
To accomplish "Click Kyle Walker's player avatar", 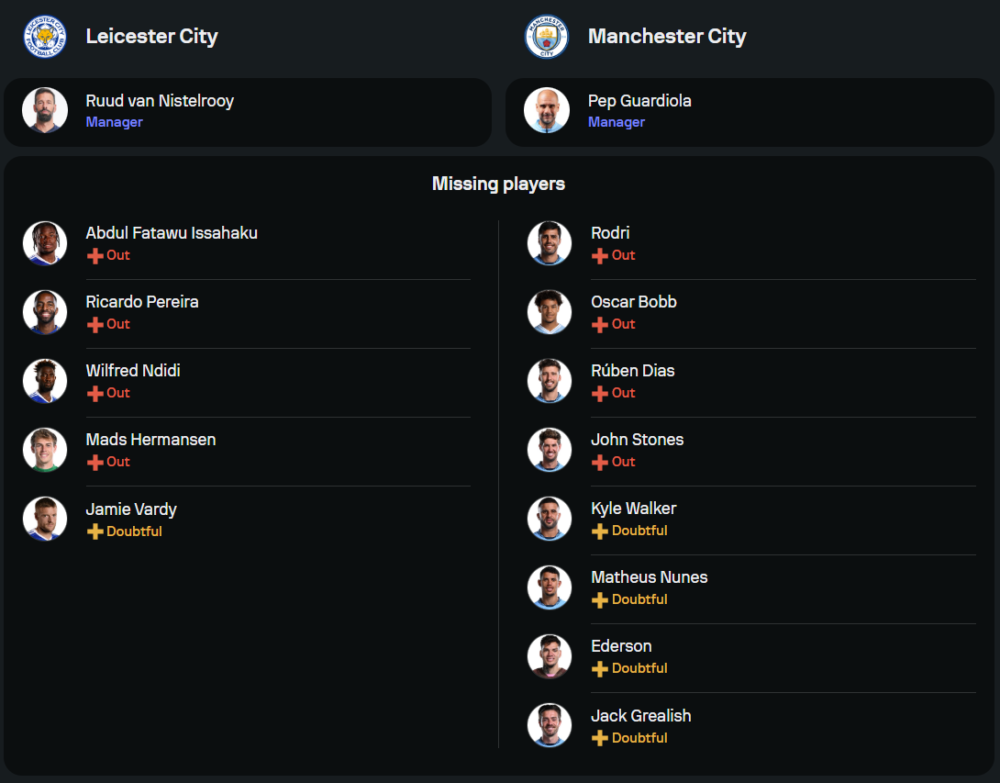I will click(549, 518).
